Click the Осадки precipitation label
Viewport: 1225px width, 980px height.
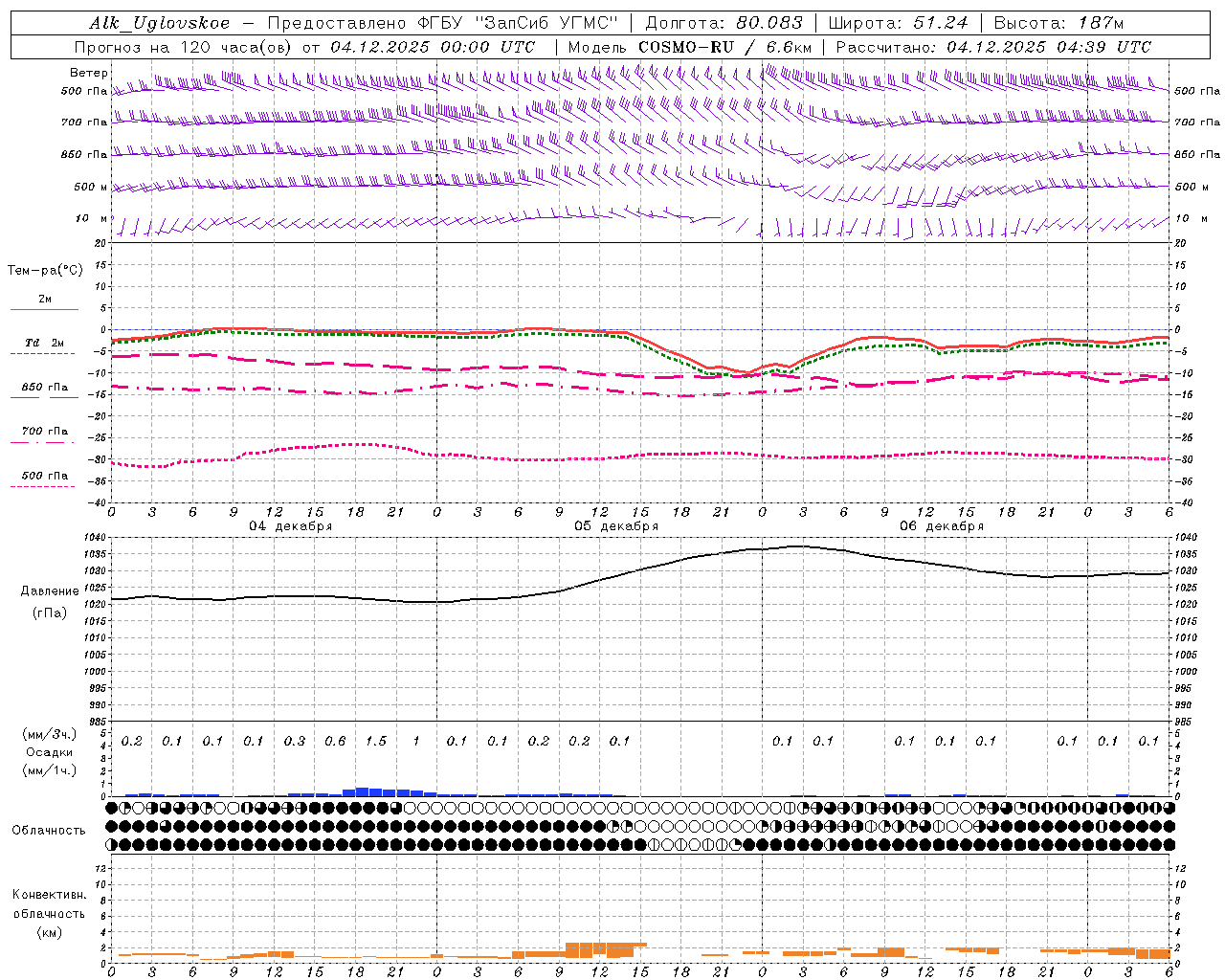pos(49,752)
